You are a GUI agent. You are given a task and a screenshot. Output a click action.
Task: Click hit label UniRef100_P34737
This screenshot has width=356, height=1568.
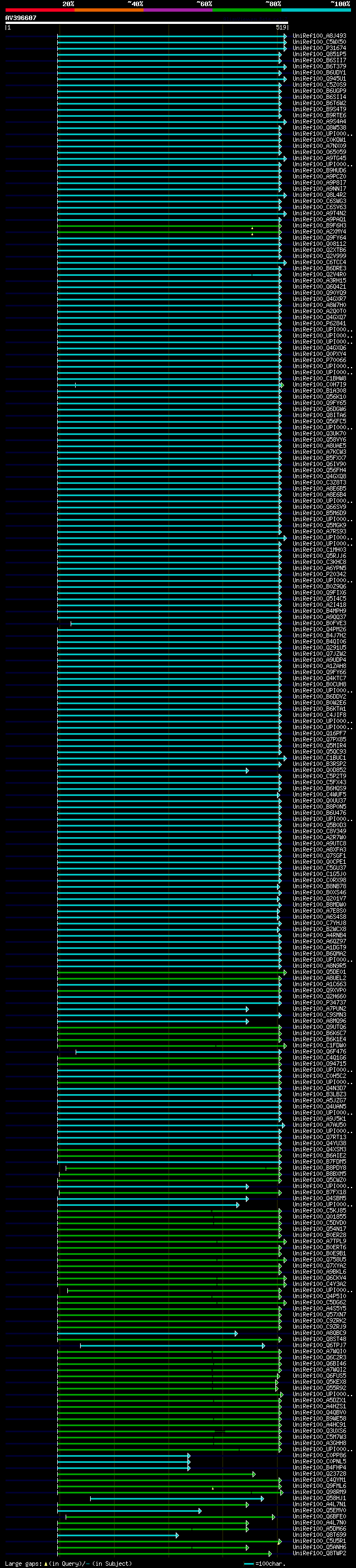pos(319,1003)
